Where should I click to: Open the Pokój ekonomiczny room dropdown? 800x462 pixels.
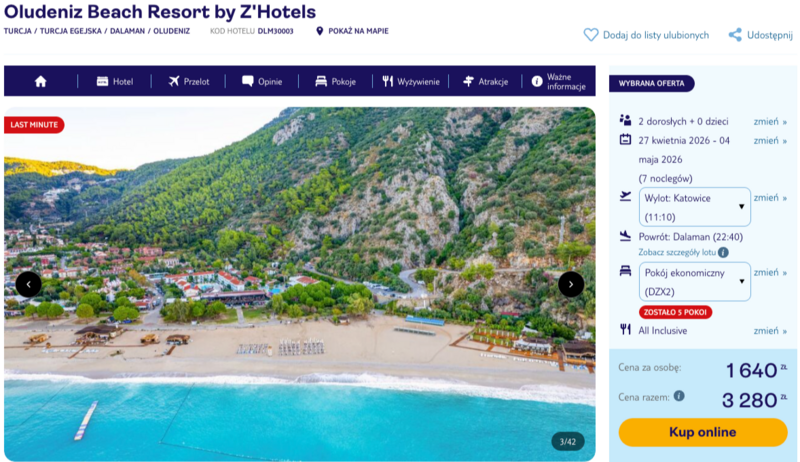(694, 281)
